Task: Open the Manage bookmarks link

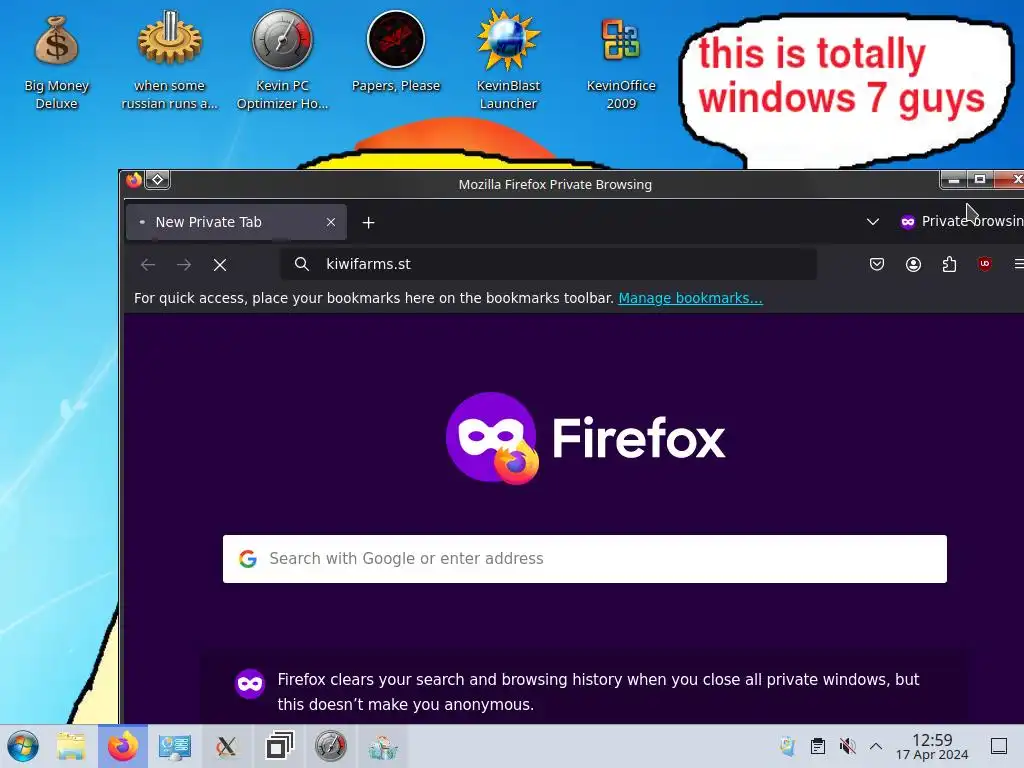Action: click(x=690, y=298)
